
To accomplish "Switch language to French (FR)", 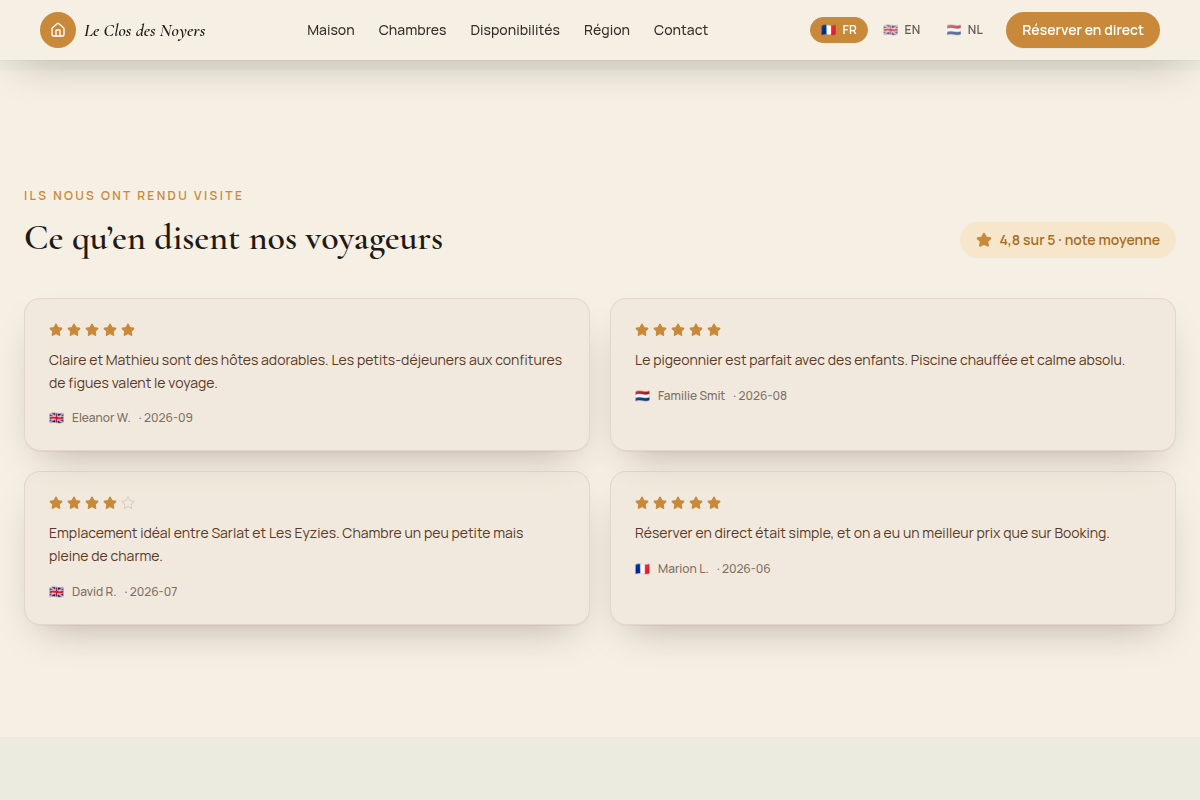I will coord(839,30).
